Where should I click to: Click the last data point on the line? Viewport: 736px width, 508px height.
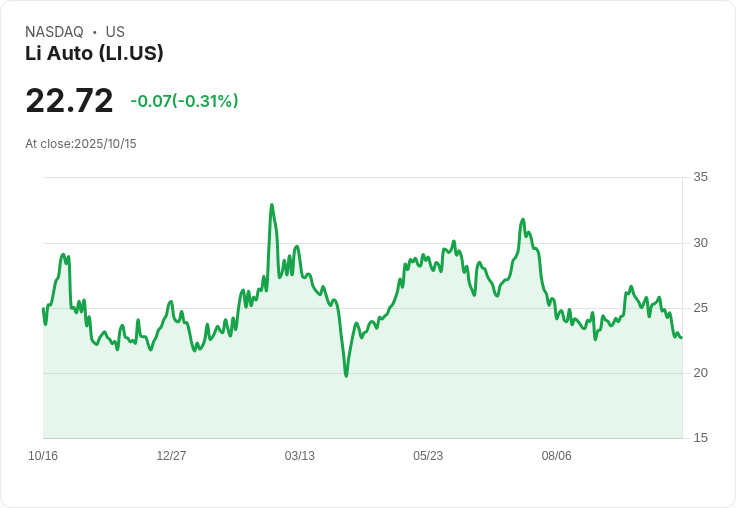pyautogui.click(x=681, y=337)
